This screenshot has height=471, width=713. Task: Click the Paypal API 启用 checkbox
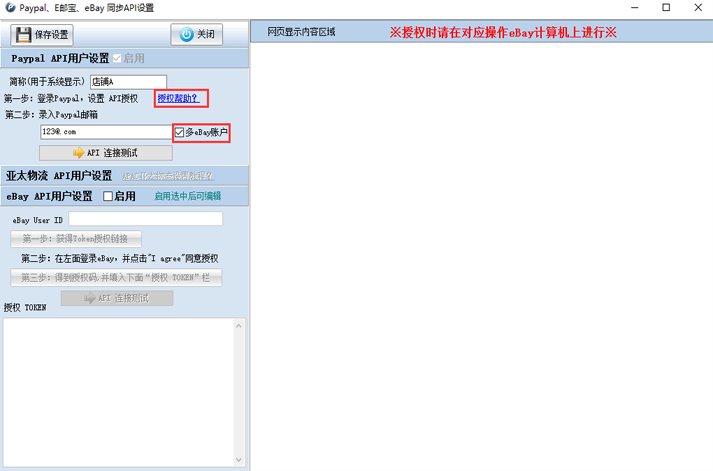[117, 59]
